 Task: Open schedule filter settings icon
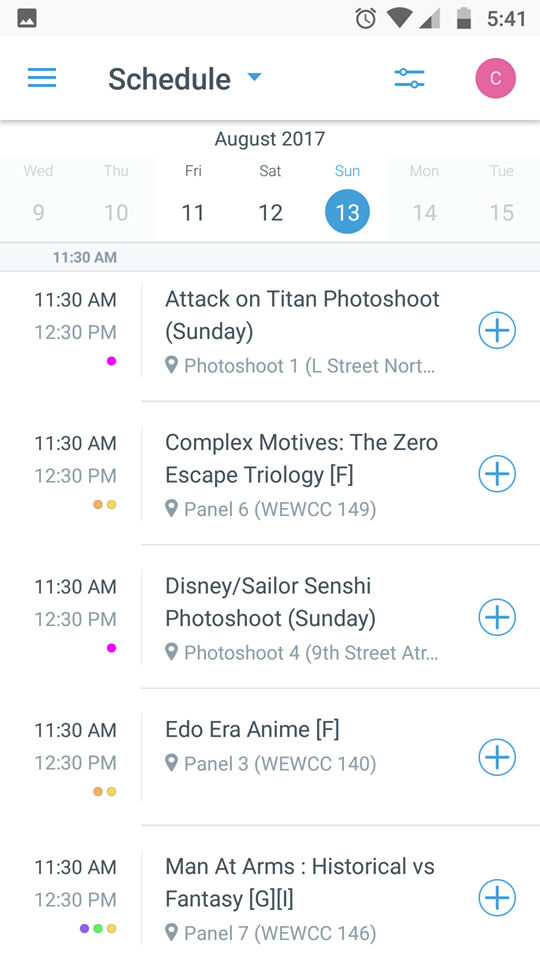point(410,78)
